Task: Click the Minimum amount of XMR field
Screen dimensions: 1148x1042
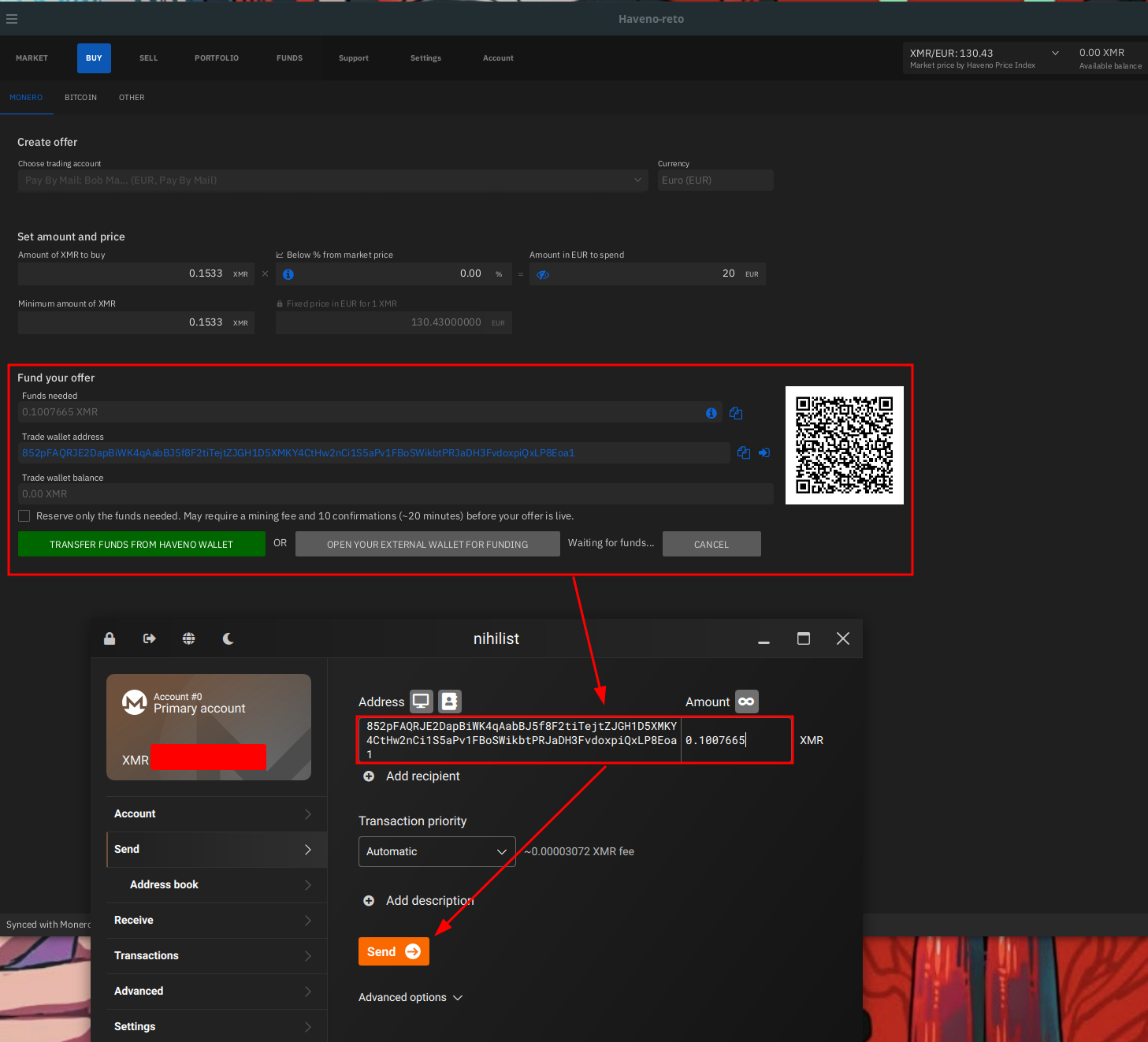Action: (x=136, y=322)
